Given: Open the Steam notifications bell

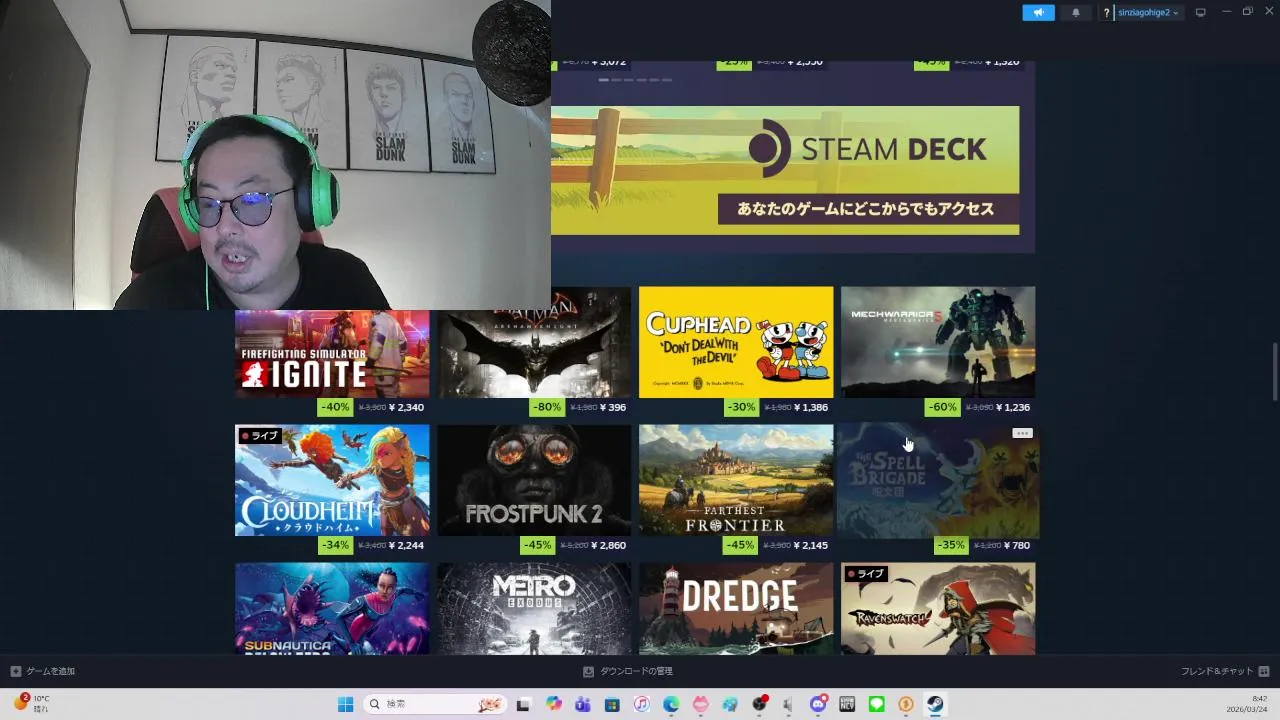Looking at the screenshot, I should pos(1076,12).
